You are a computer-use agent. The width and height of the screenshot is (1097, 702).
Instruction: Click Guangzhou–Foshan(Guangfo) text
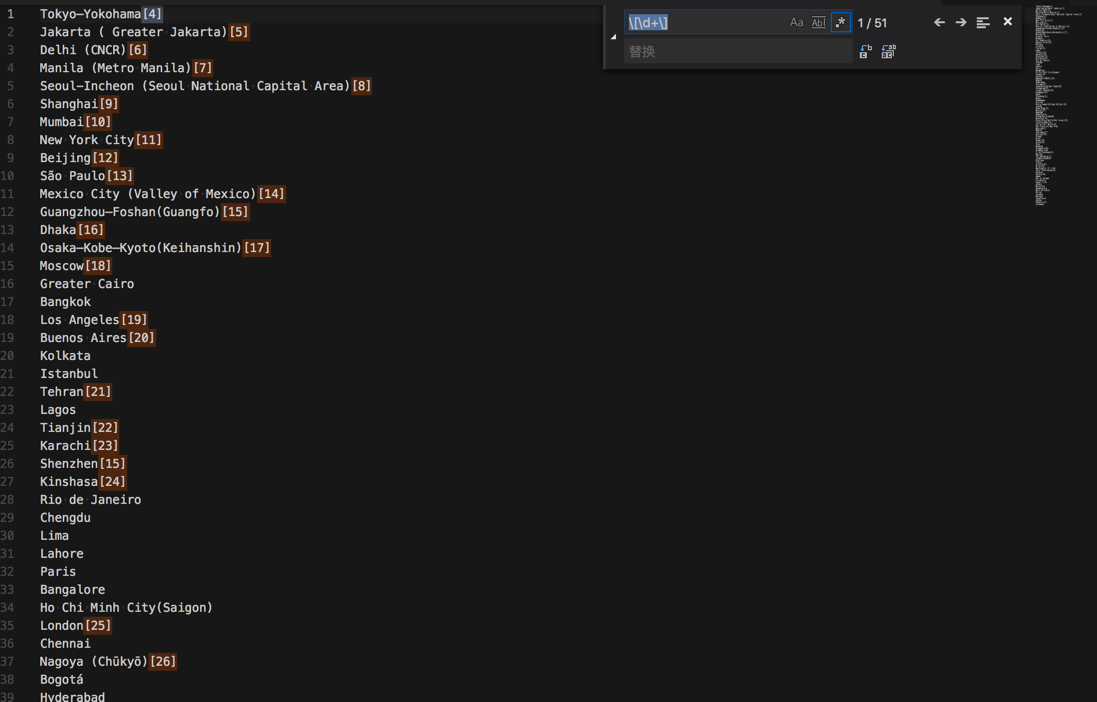129,211
